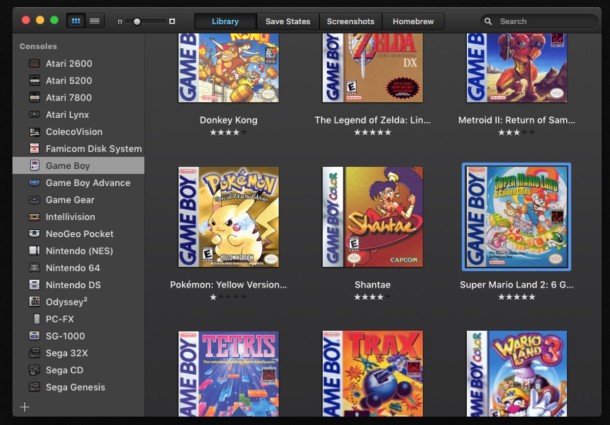610x425 pixels.
Task: Select the Trax cover art
Action: click(x=372, y=374)
